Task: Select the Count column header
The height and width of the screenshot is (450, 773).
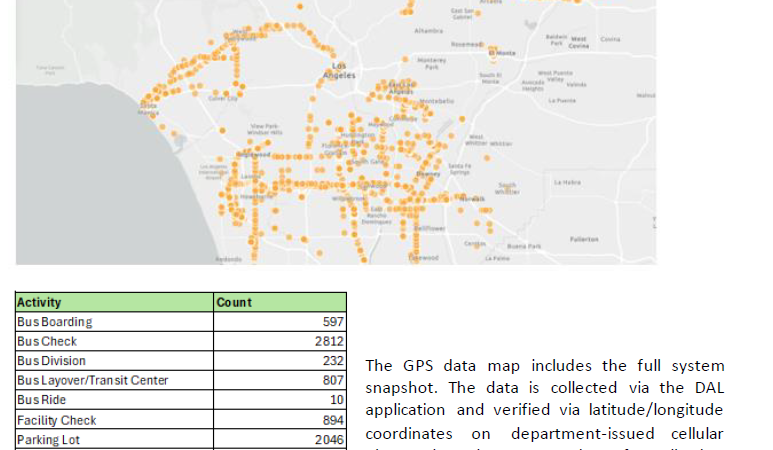Action: click(x=234, y=302)
